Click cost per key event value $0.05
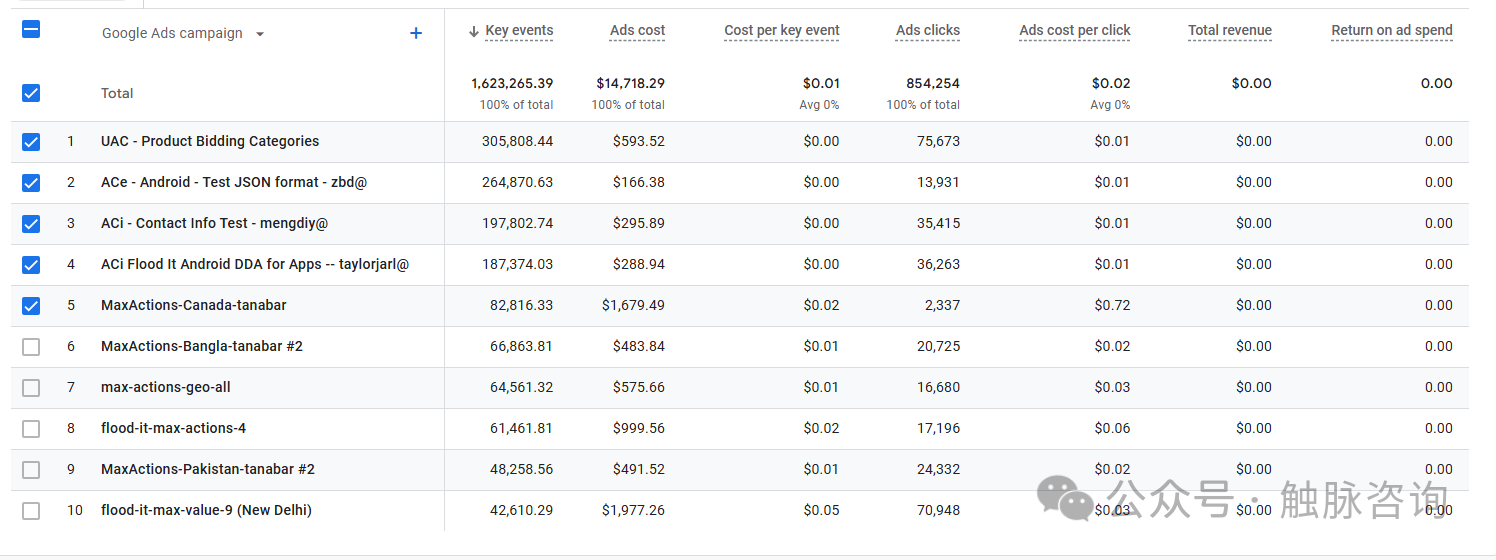 coord(821,510)
